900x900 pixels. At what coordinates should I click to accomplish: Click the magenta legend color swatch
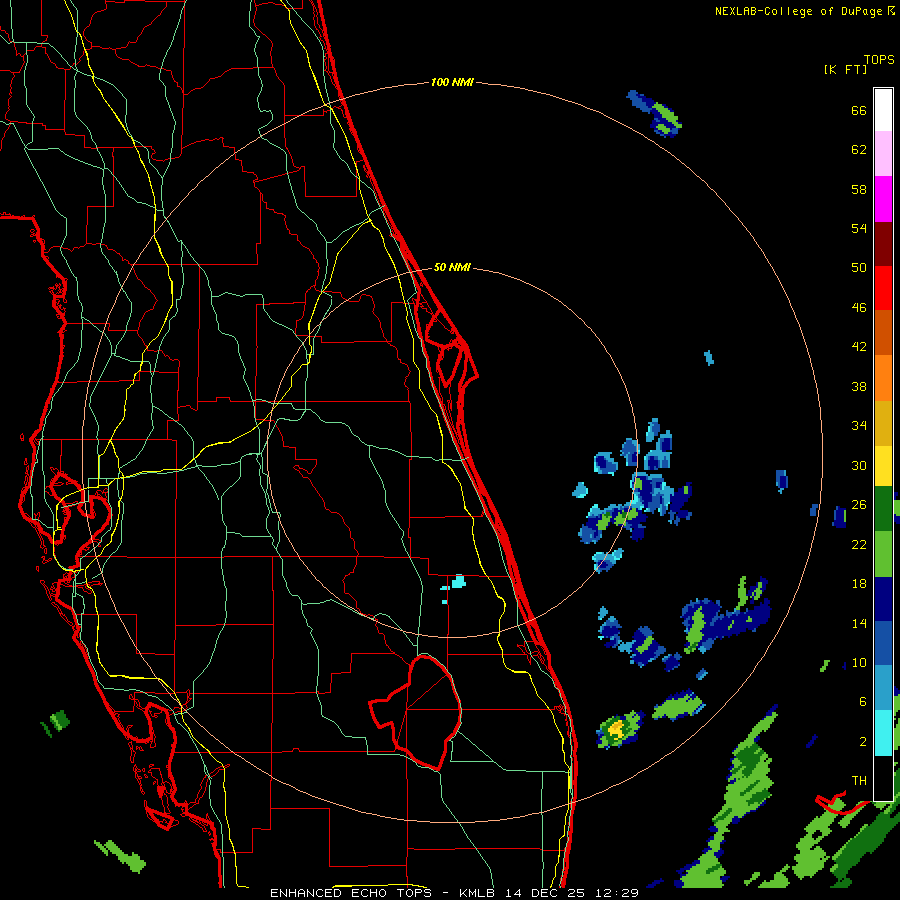883,199
